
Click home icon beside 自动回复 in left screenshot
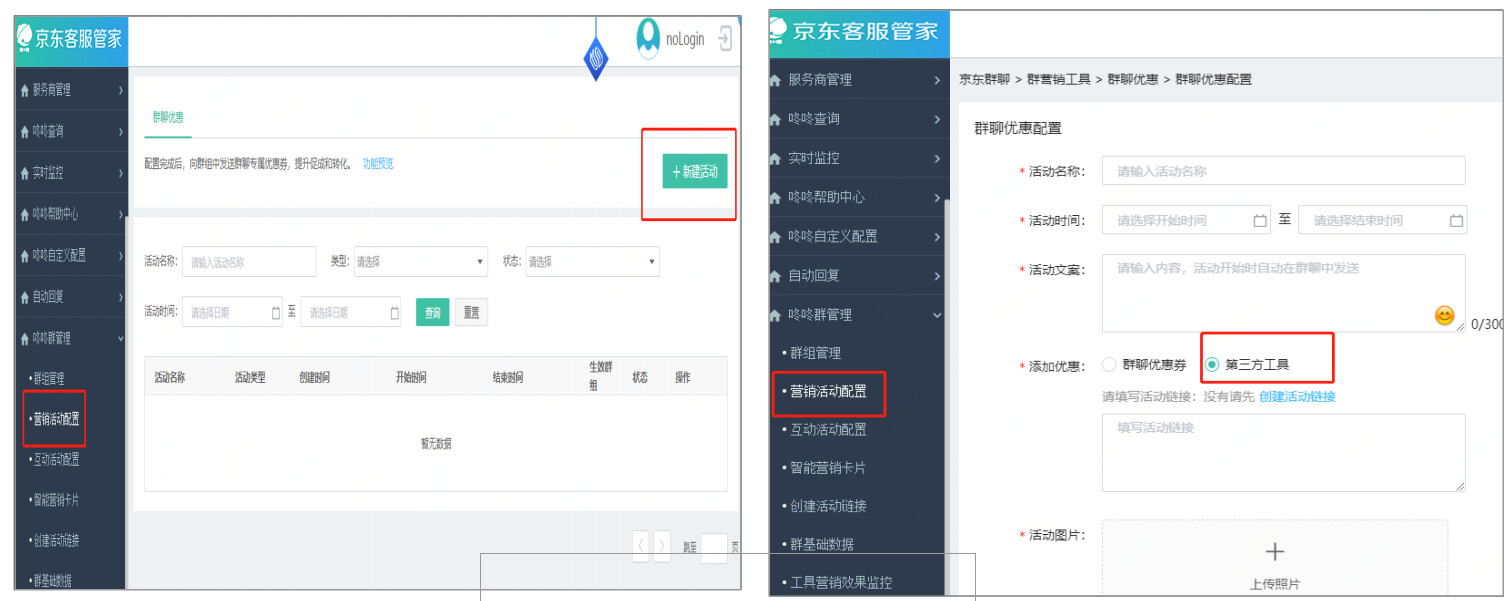coord(24,297)
